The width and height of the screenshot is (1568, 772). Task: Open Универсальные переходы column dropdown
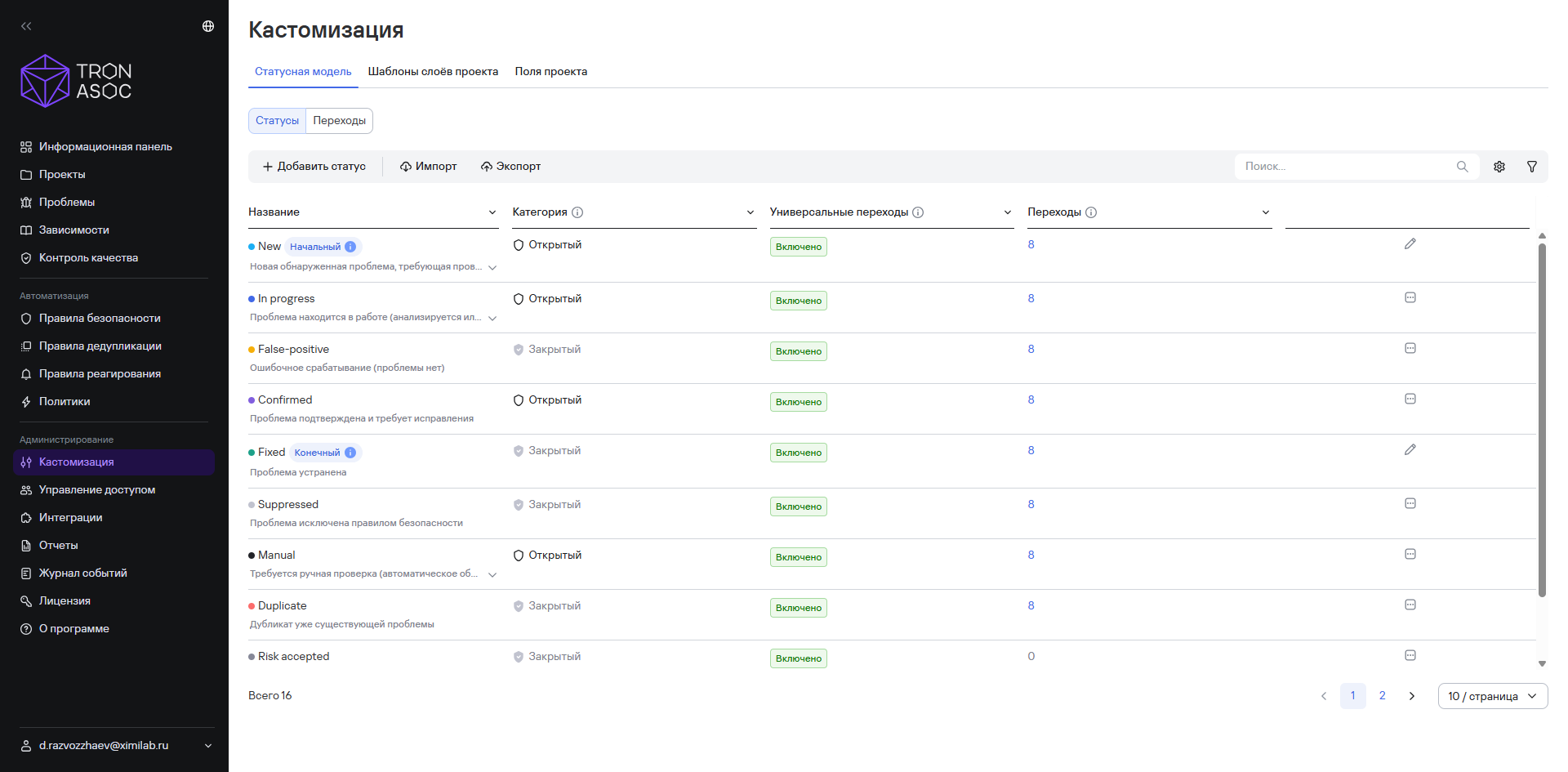tap(1008, 212)
